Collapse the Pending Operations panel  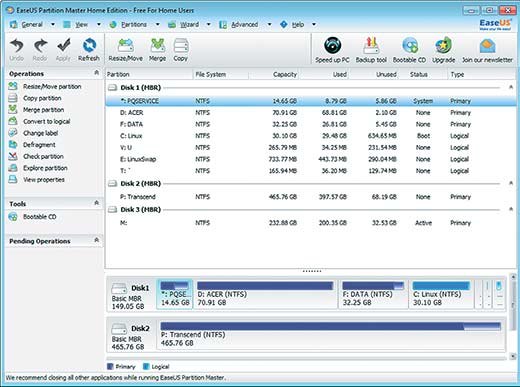97,240
